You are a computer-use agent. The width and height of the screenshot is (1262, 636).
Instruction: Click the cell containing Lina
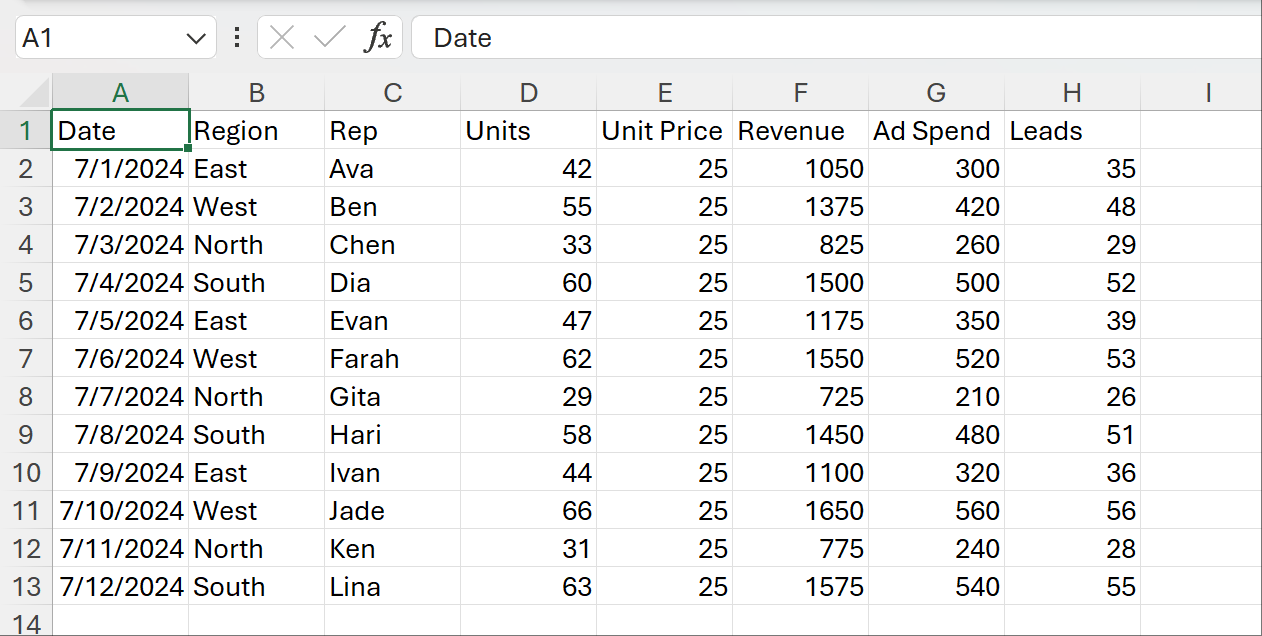(x=392, y=587)
